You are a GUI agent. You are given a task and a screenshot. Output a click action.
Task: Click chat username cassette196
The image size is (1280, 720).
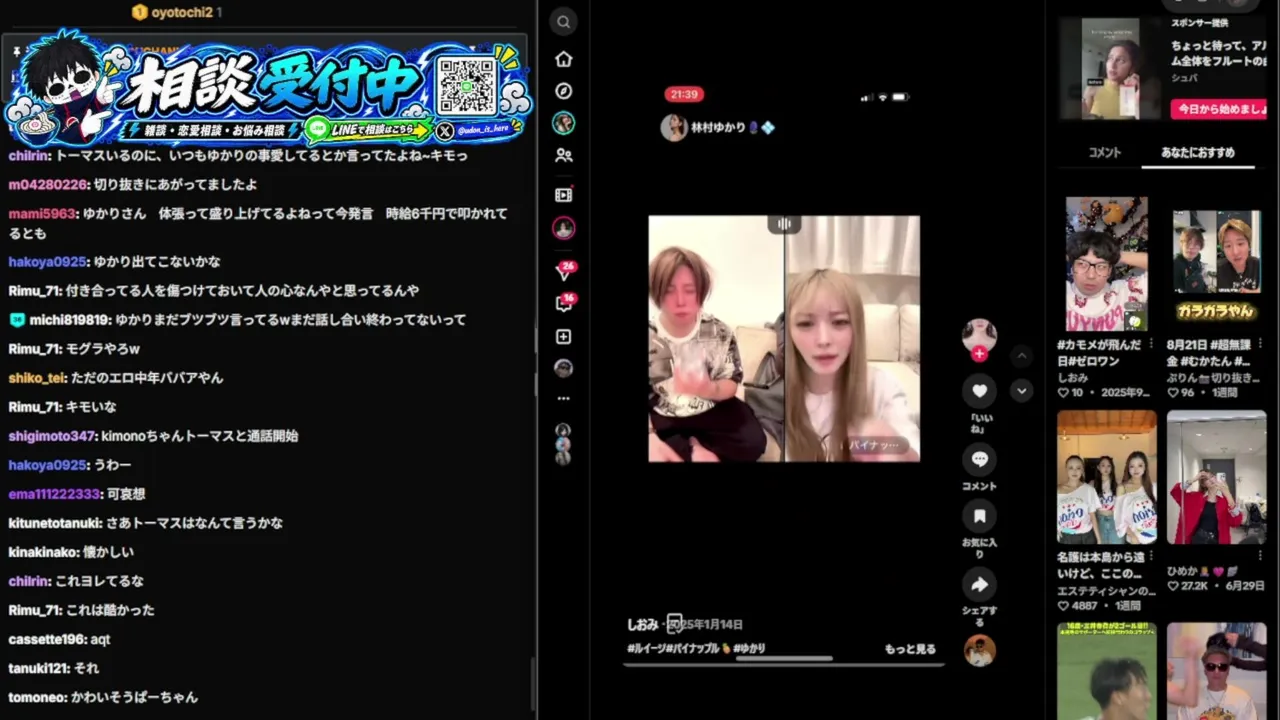(x=47, y=639)
